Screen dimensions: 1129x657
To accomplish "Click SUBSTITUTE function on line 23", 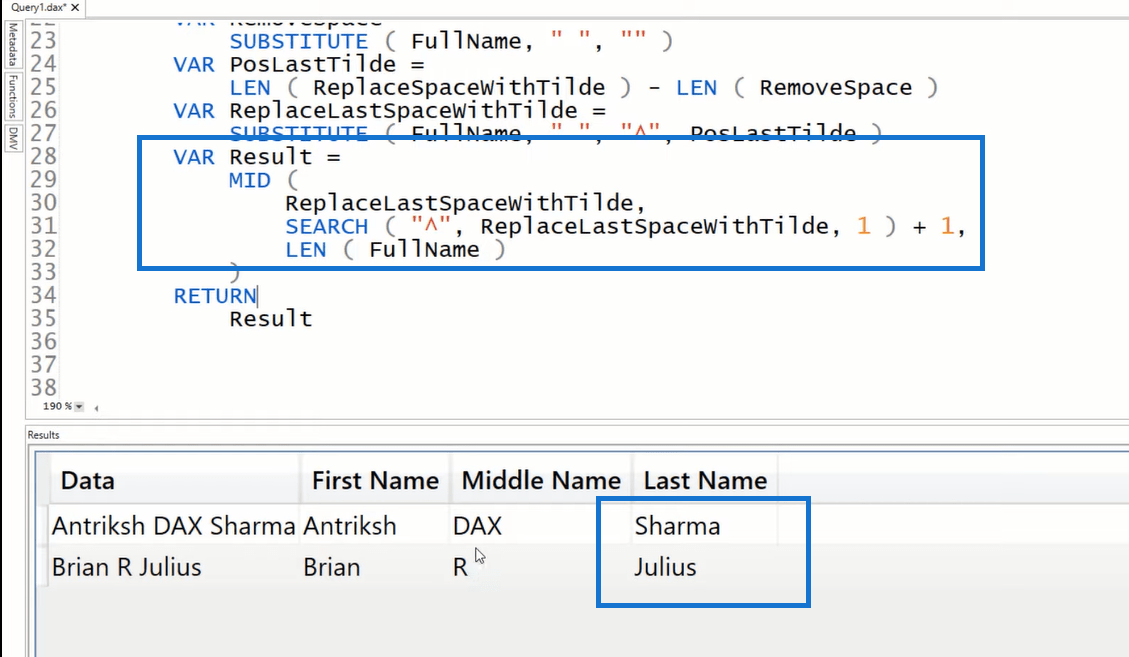I will point(299,42).
